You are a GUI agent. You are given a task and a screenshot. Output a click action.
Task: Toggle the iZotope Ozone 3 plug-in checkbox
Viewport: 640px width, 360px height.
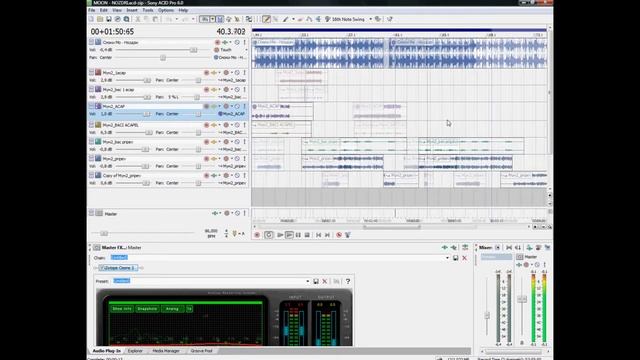[102, 268]
